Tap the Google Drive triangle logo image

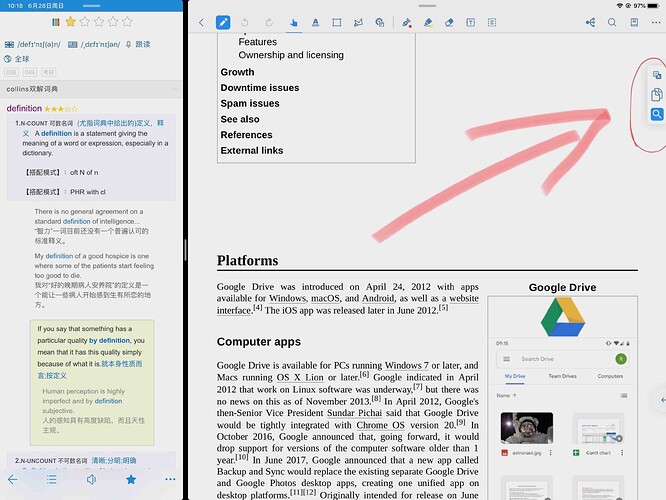(x=562, y=317)
